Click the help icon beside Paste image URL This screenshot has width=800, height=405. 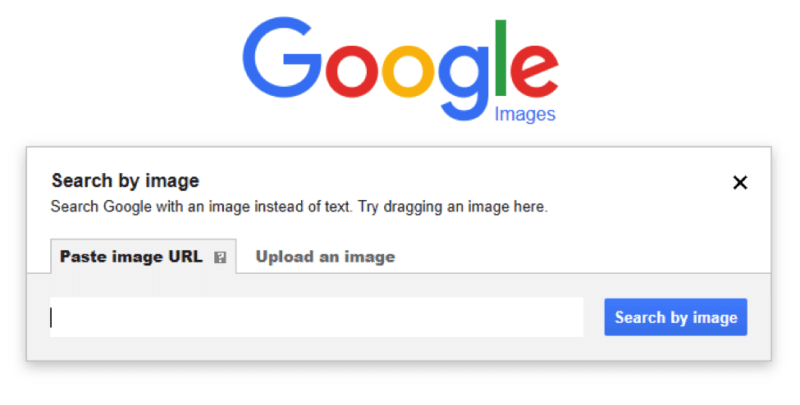(220, 257)
